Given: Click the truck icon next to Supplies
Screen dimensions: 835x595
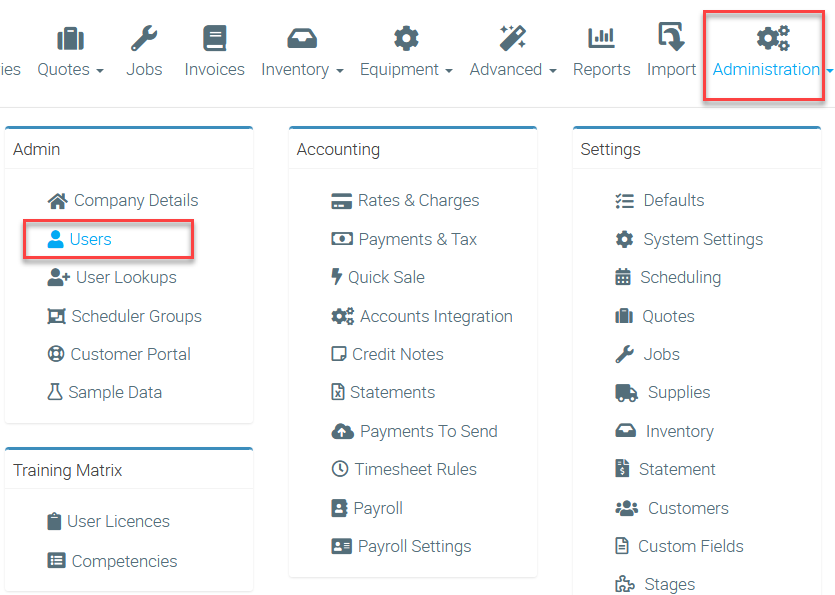Looking at the screenshot, I should tap(626, 393).
